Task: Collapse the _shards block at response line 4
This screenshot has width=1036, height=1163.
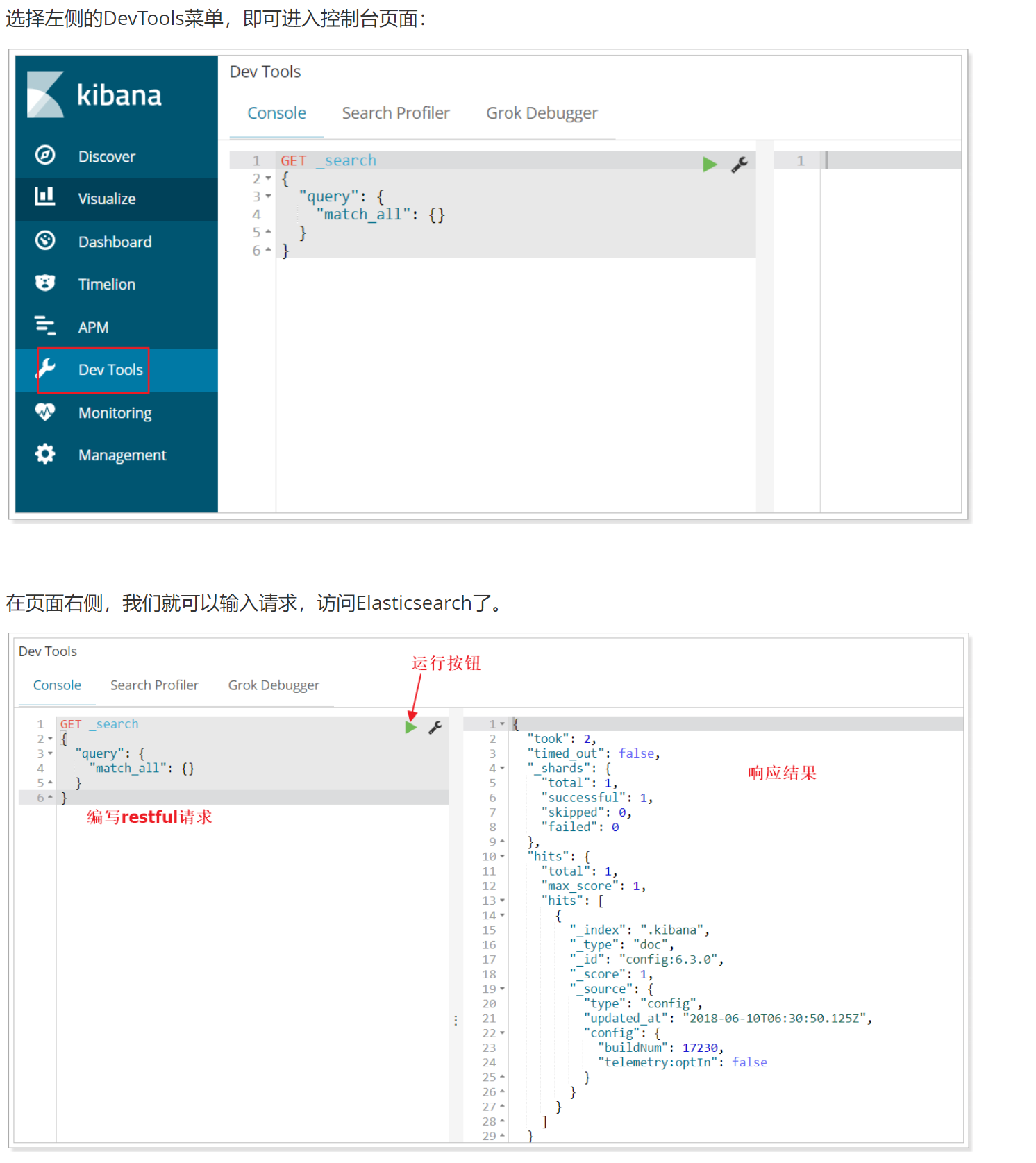Action: click(x=502, y=768)
